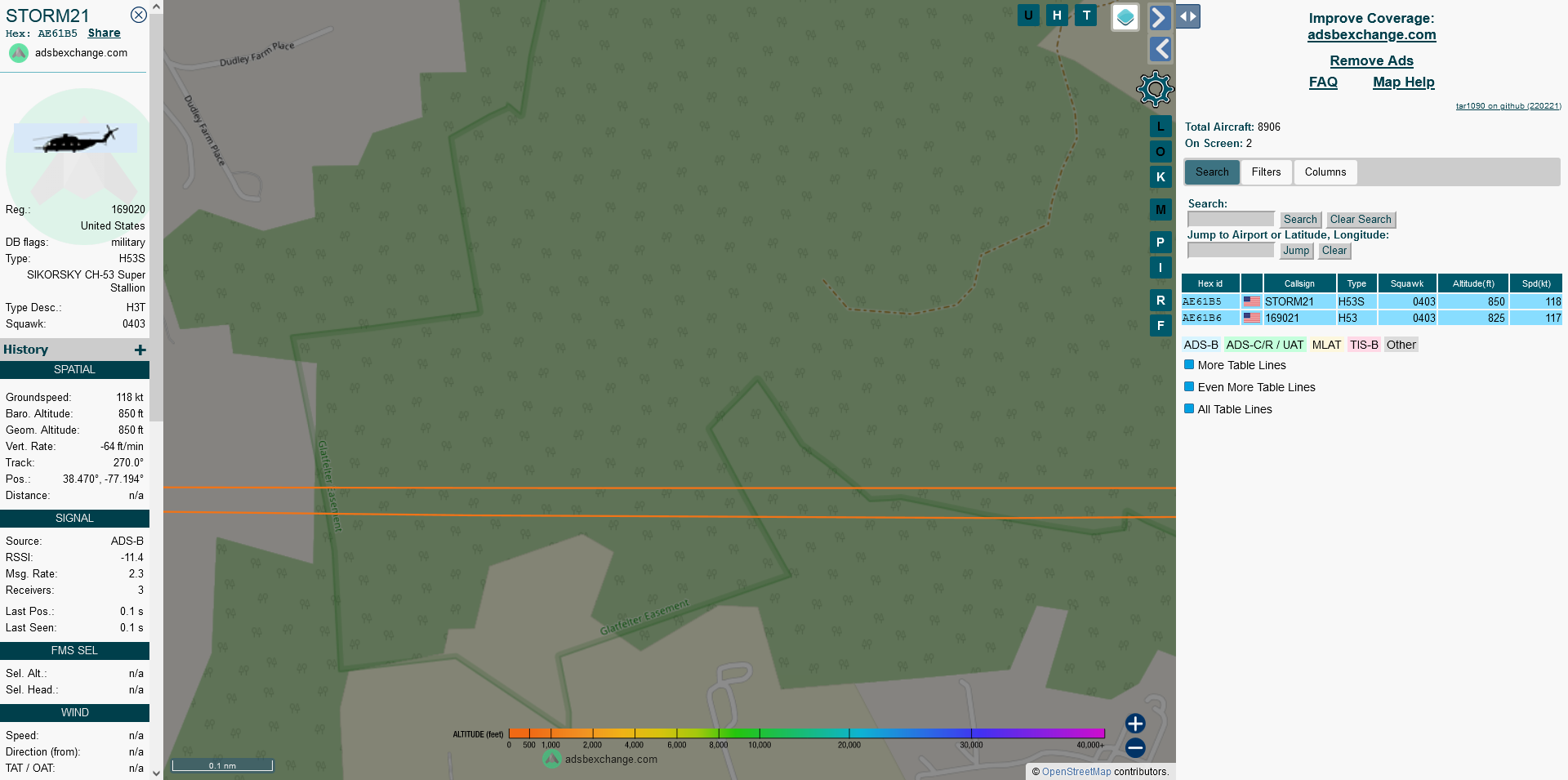
Task: Open the map layer selector icon
Action: (1125, 17)
